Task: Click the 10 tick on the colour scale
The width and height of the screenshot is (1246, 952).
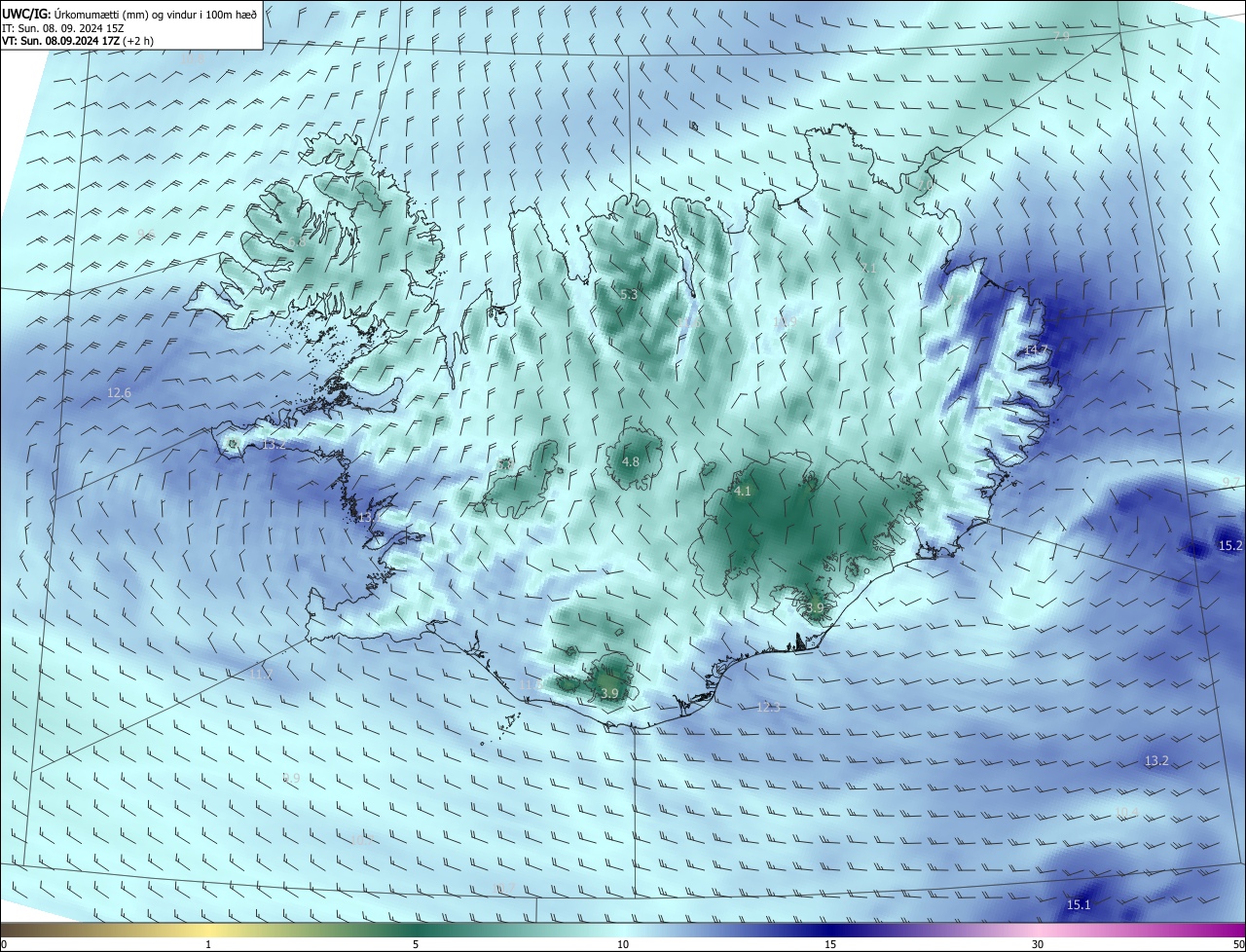Action: 623,944
